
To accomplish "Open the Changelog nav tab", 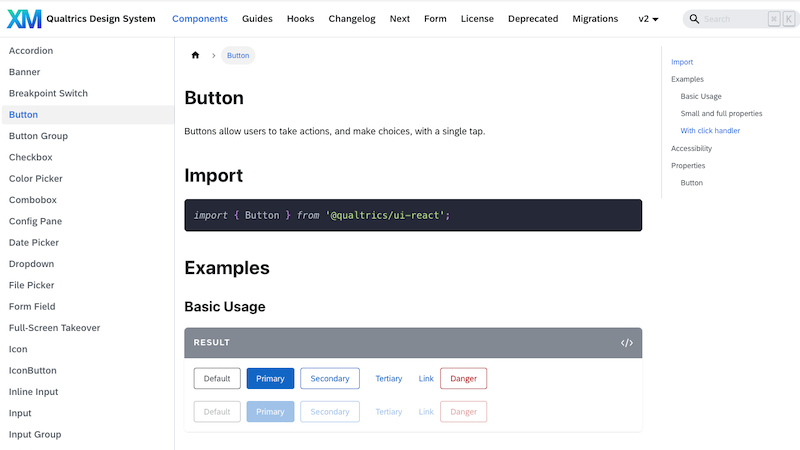I will [x=352, y=19].
